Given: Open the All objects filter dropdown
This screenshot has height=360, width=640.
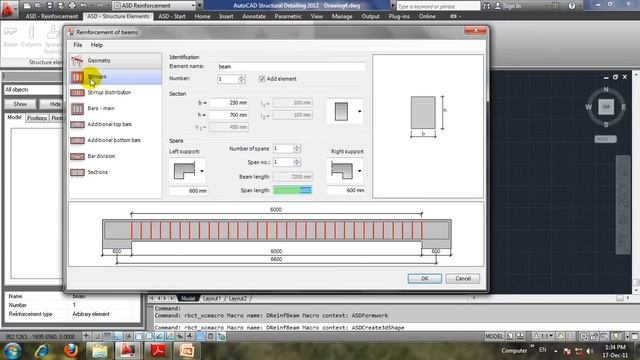Looking at the screenshot, I should pyautogui.click(x=33, y=90).
